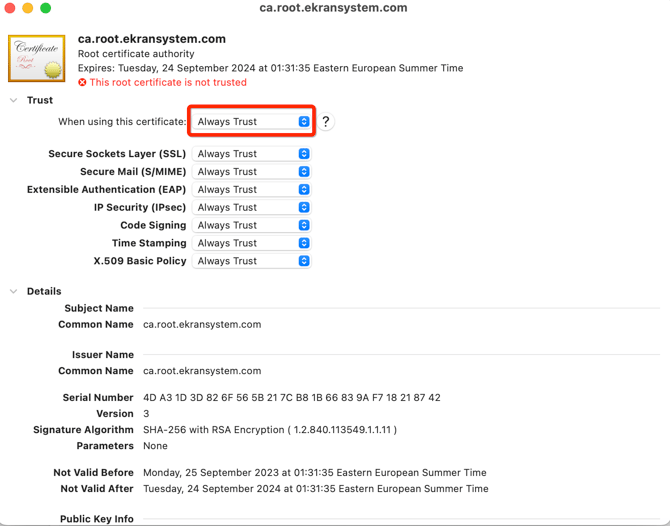Minimize the window using yellow button
Screen dimensions: 670x526
(x=28, y=8)
